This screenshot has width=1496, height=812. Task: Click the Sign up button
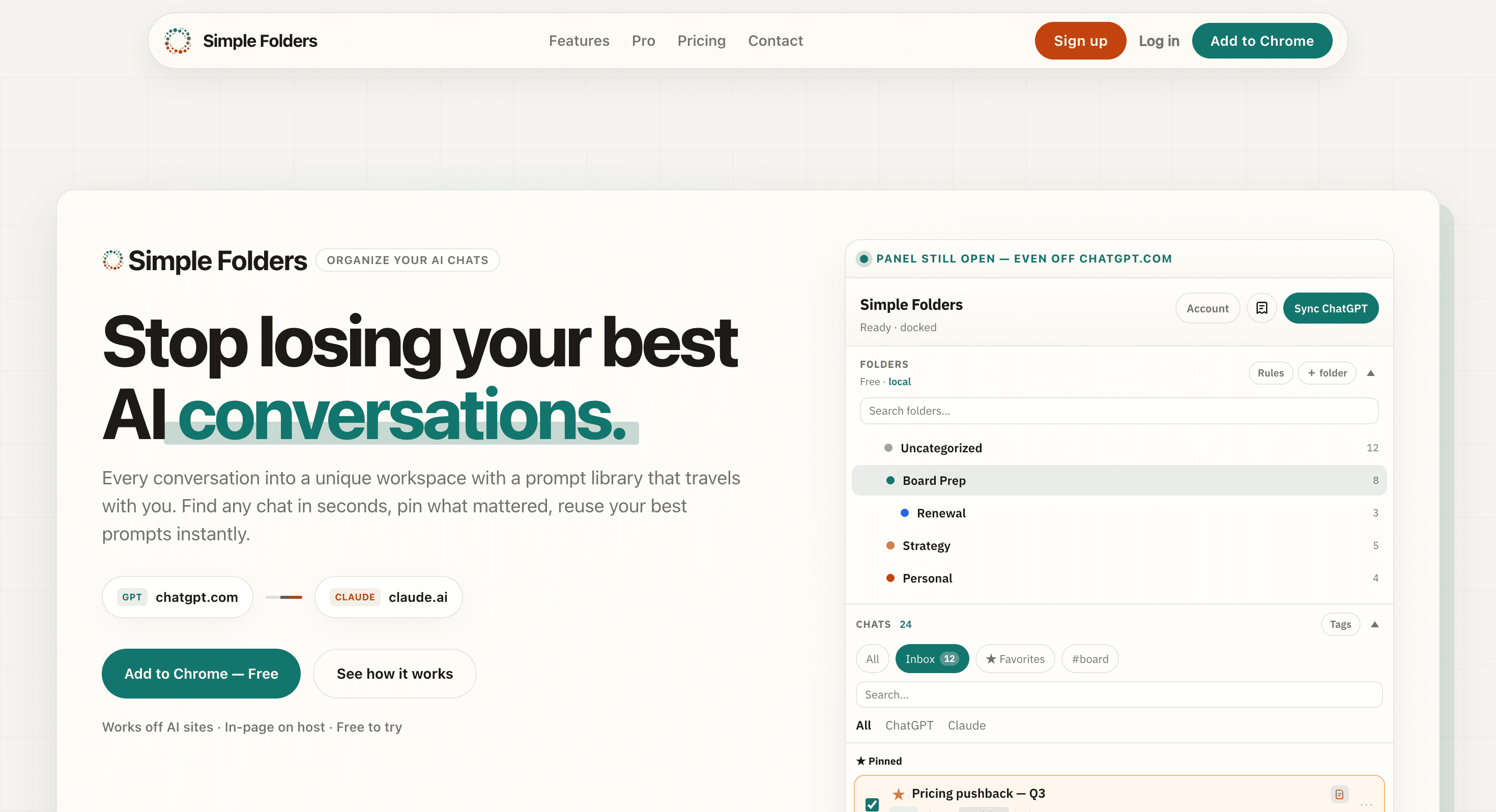(x=1080, y=41)
